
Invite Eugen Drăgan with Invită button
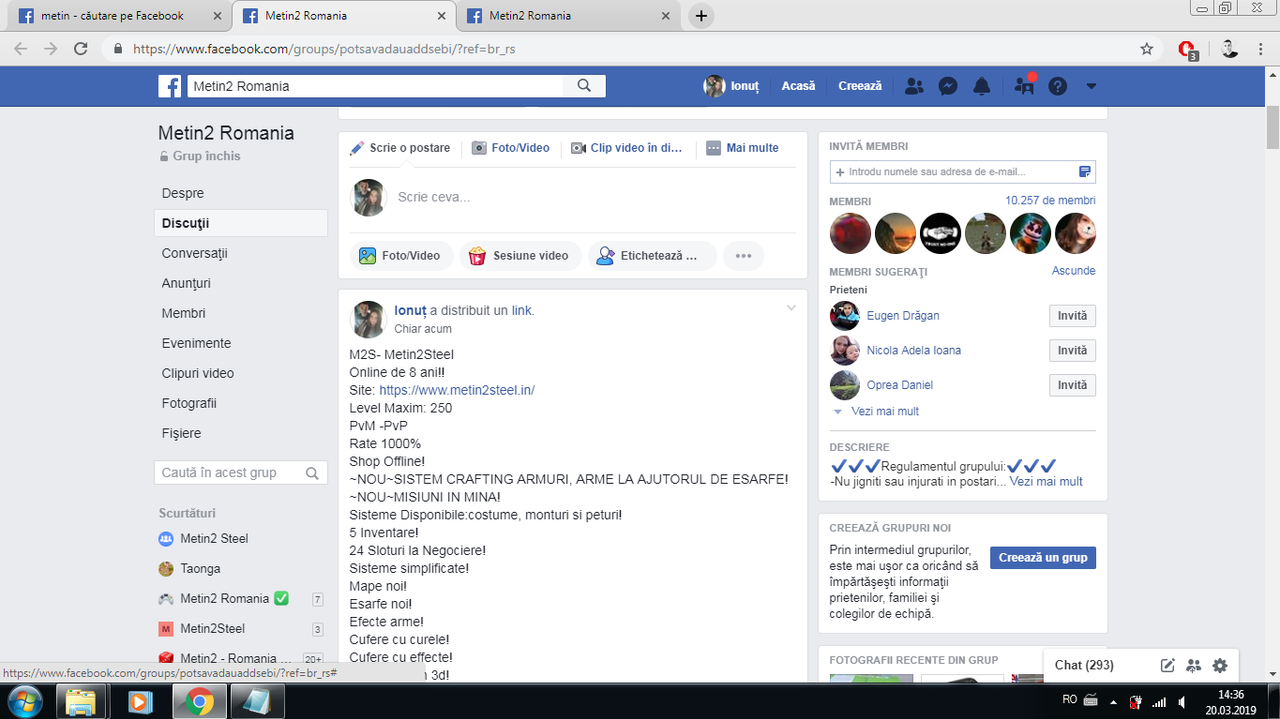pyautogui.click(x=1072, y=316)
